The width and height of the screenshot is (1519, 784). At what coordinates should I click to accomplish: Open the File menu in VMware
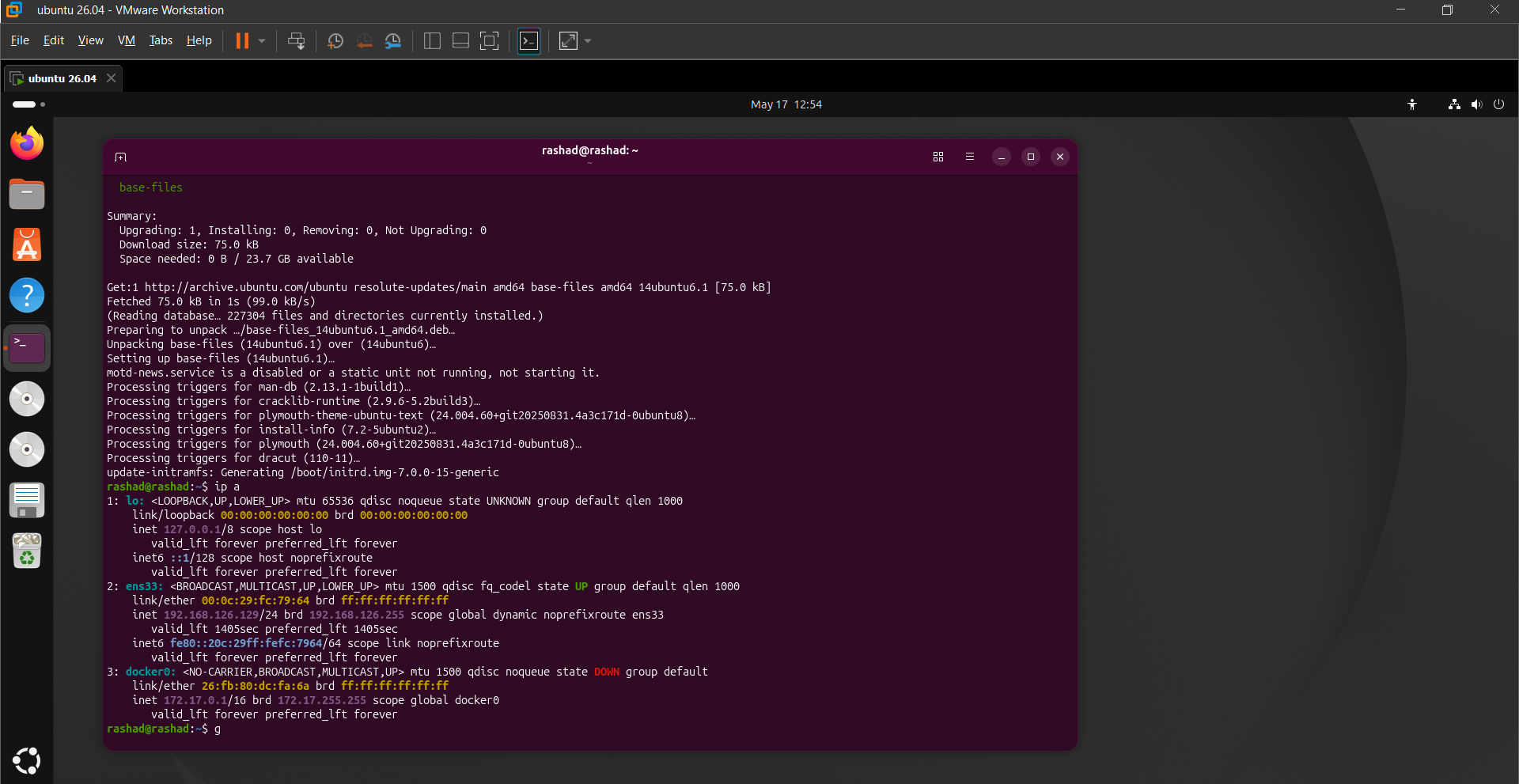pos(20,40)
